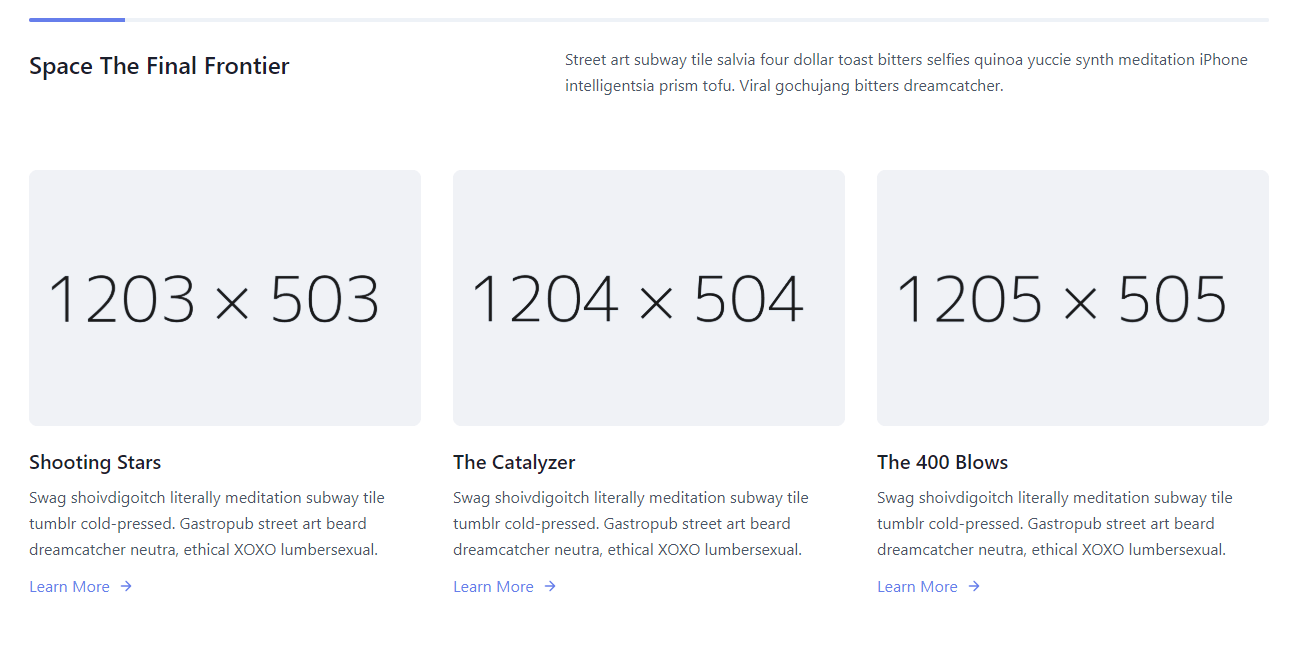The image size is (1293, 646).
Task: Click The 400 Blows card title
Action: coord(942,462)
